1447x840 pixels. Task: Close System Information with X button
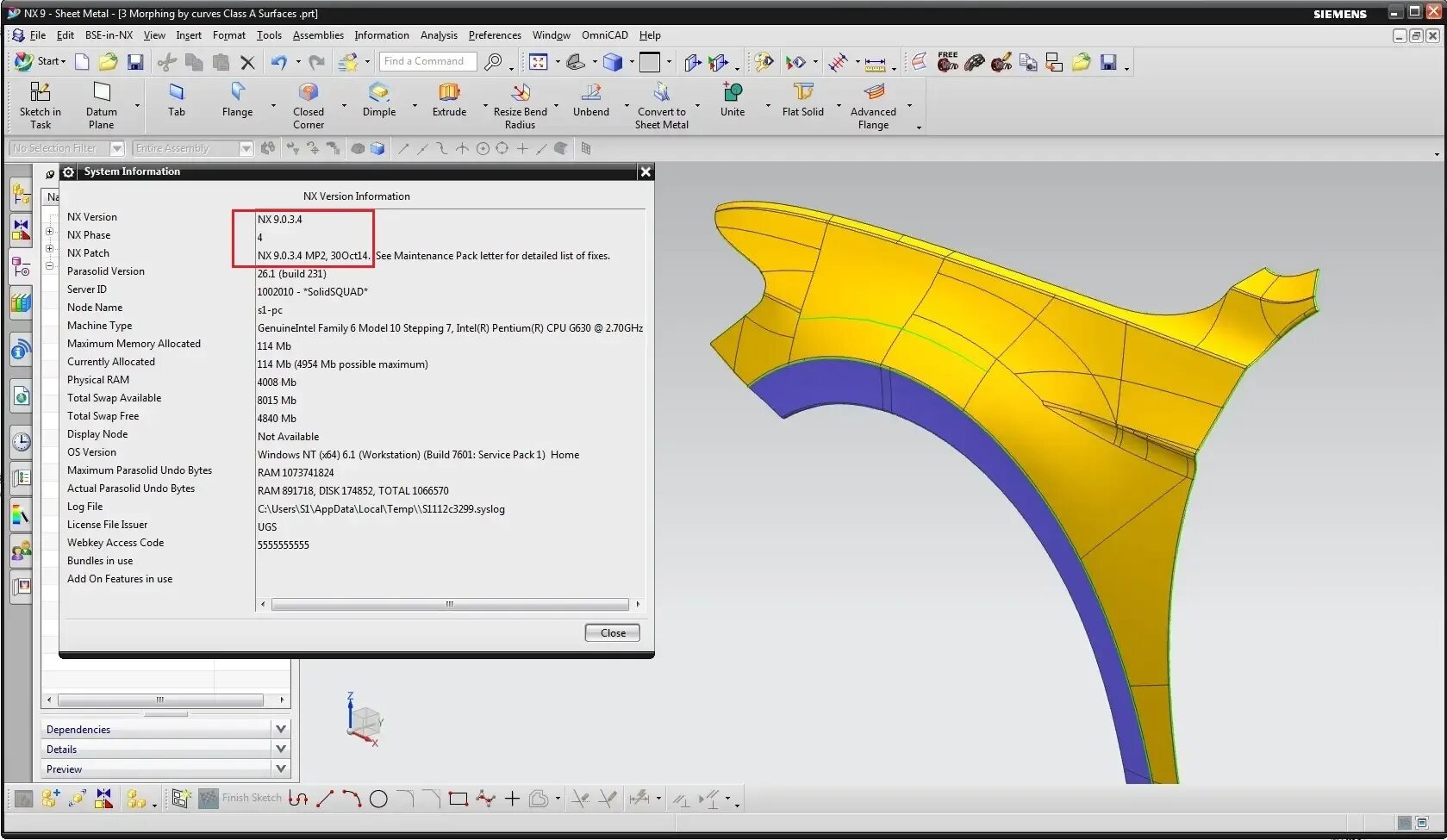tap(646, 171)
